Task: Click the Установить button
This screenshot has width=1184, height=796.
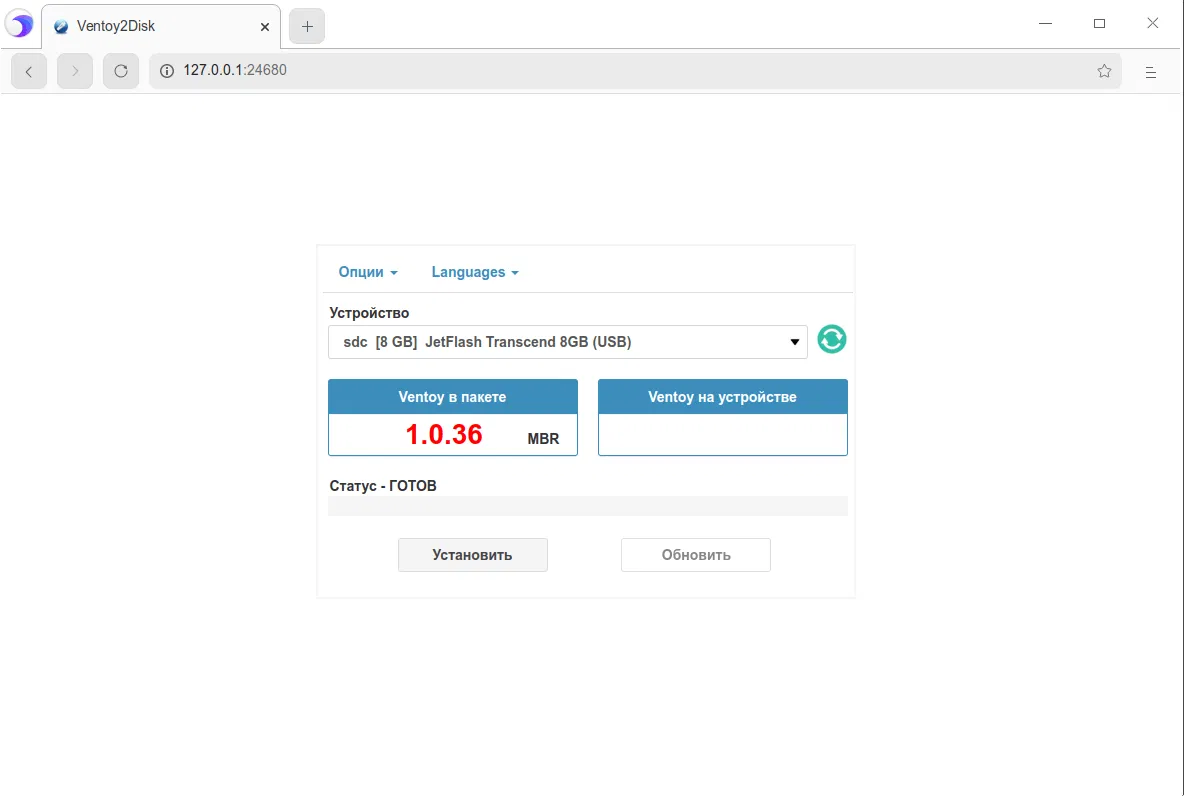Action: tap(473, 555)
